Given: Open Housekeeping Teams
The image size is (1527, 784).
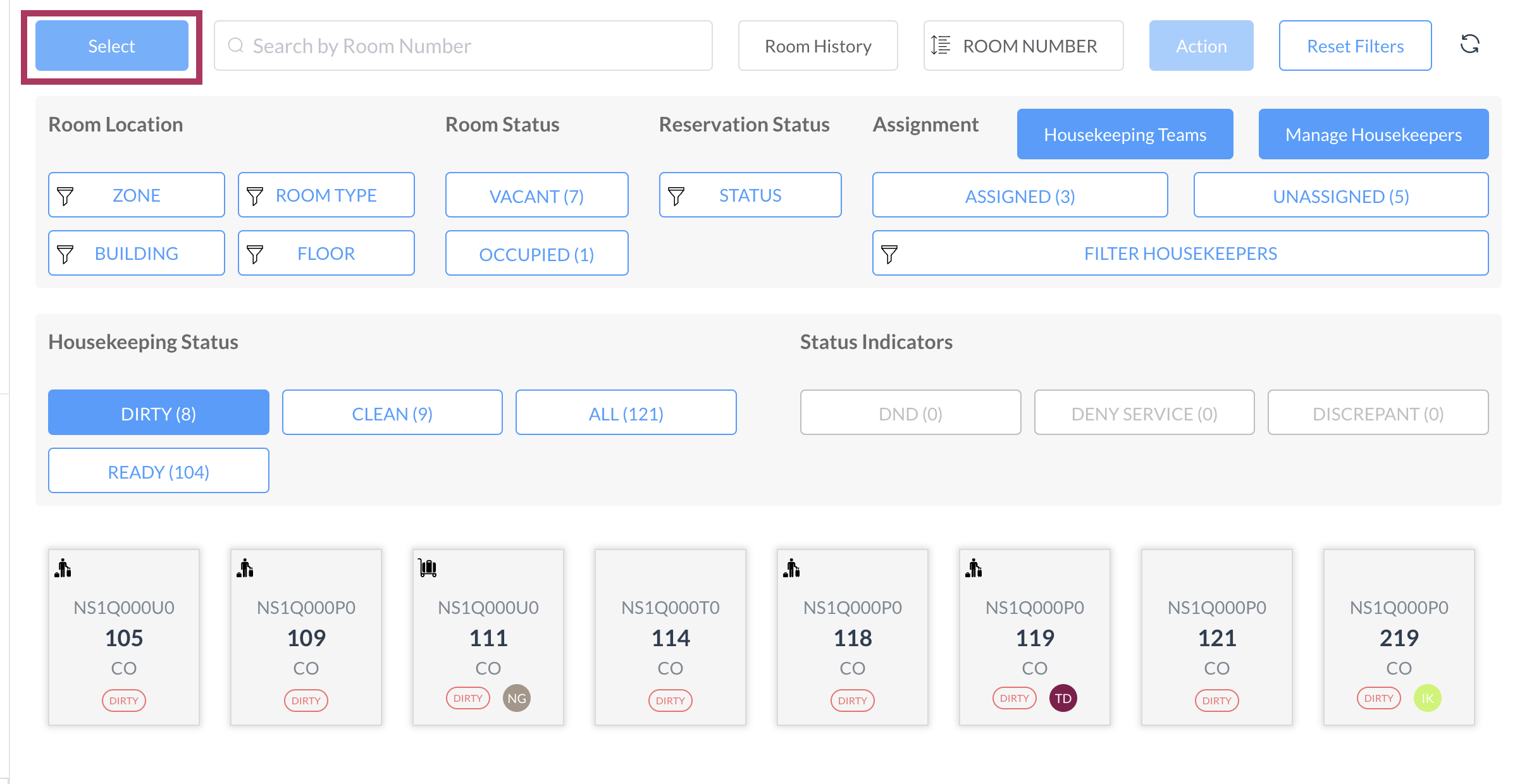Looking at the screenshot, I should [x=1124, y=134].
